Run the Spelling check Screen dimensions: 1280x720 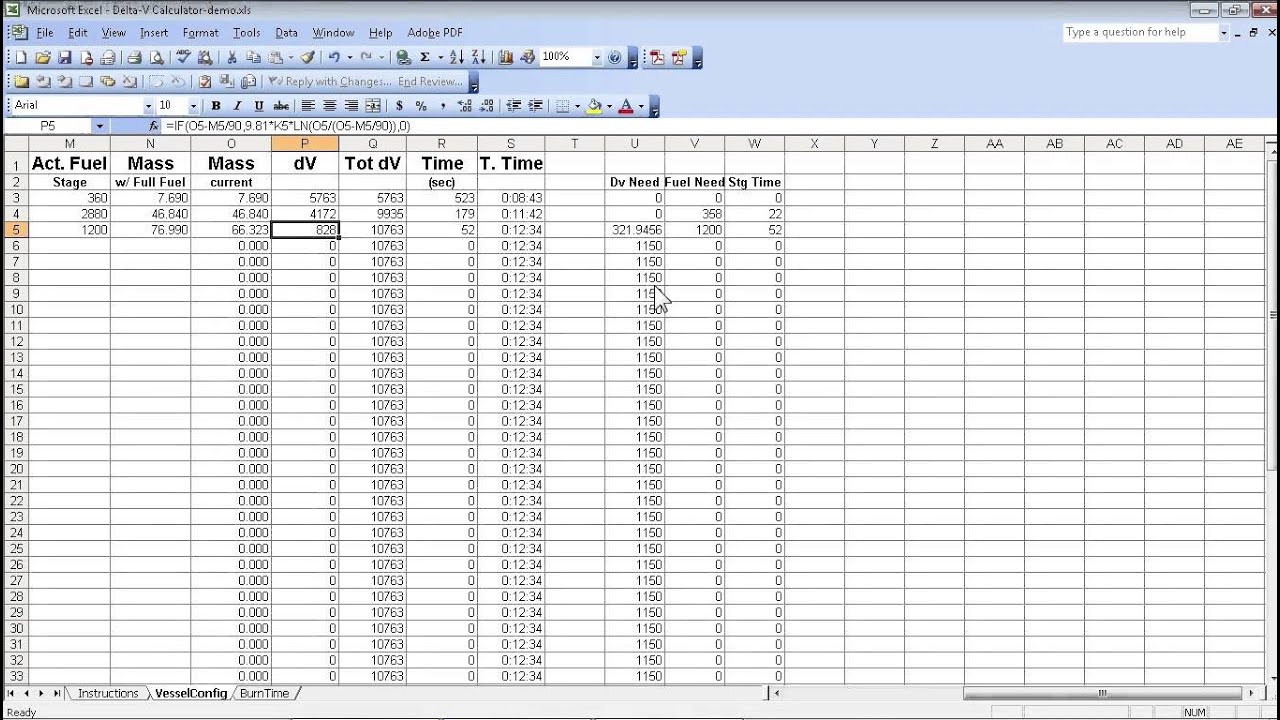183,58
